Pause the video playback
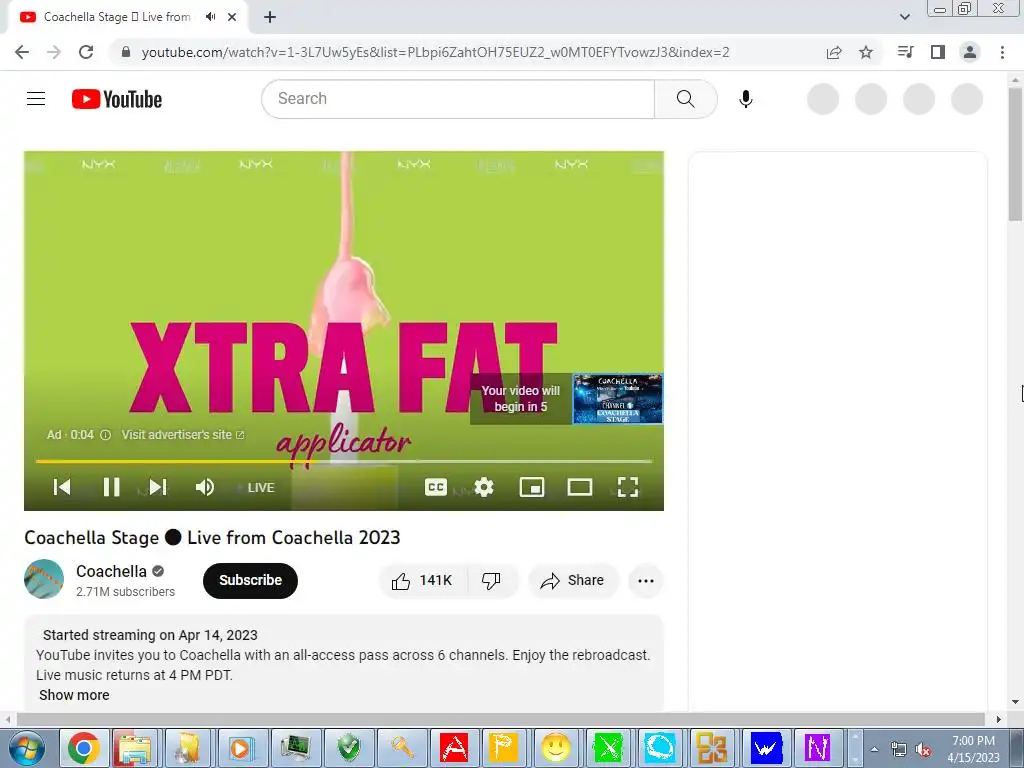Image resolution: width=1024 pixels, height=768 pixels. point(111,487)
